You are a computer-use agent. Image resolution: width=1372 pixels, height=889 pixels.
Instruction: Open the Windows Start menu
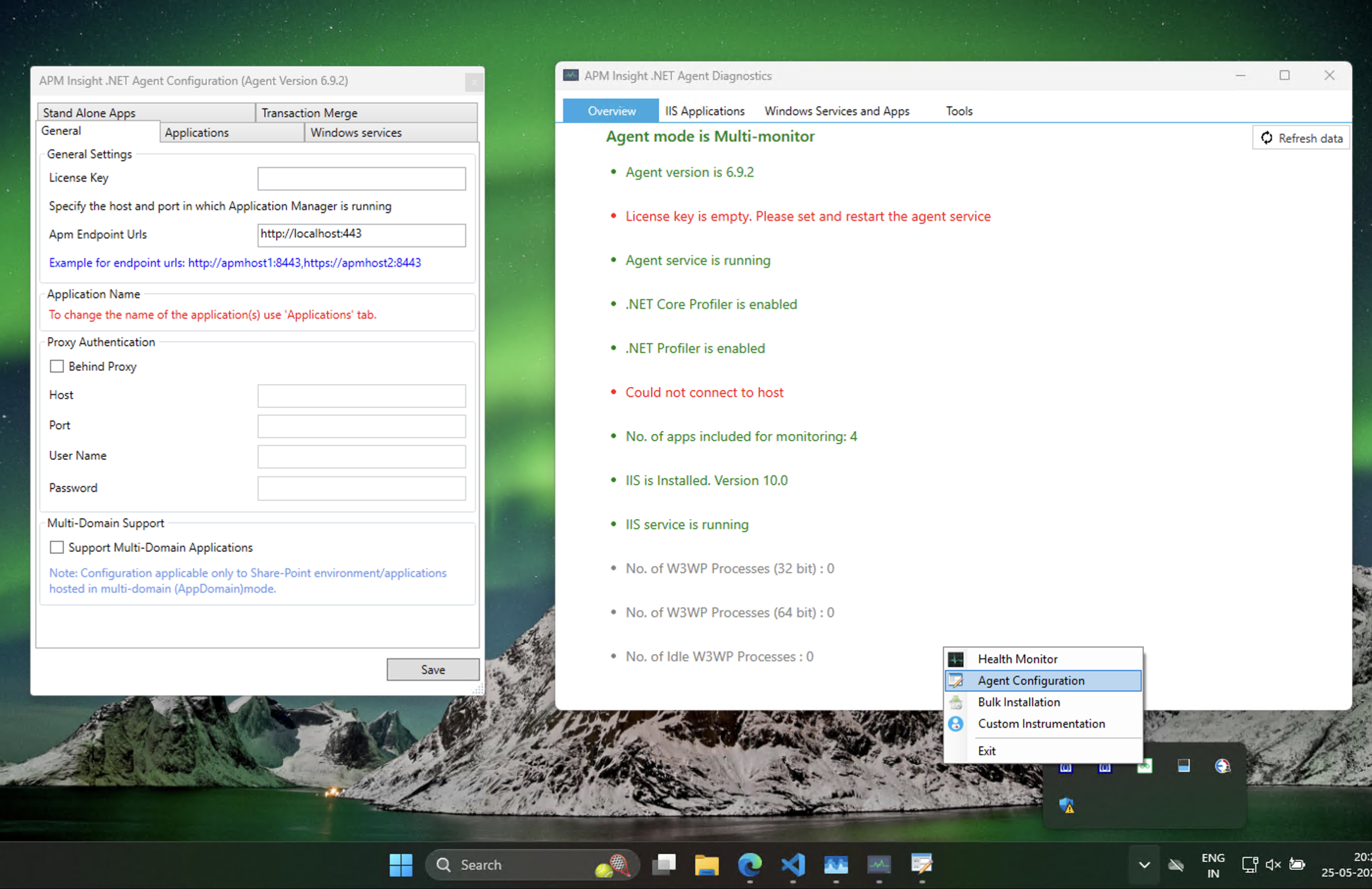coord(401,865)
